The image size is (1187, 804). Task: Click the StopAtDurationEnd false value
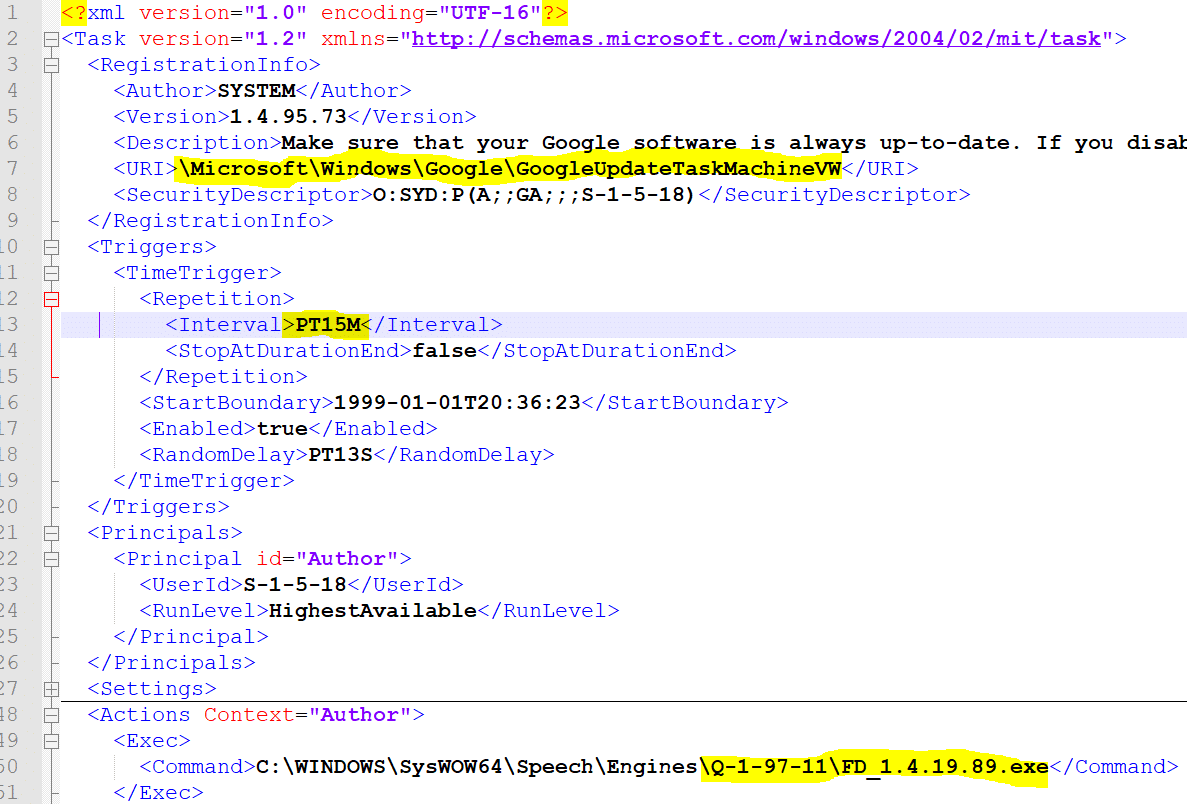[444, 351]
